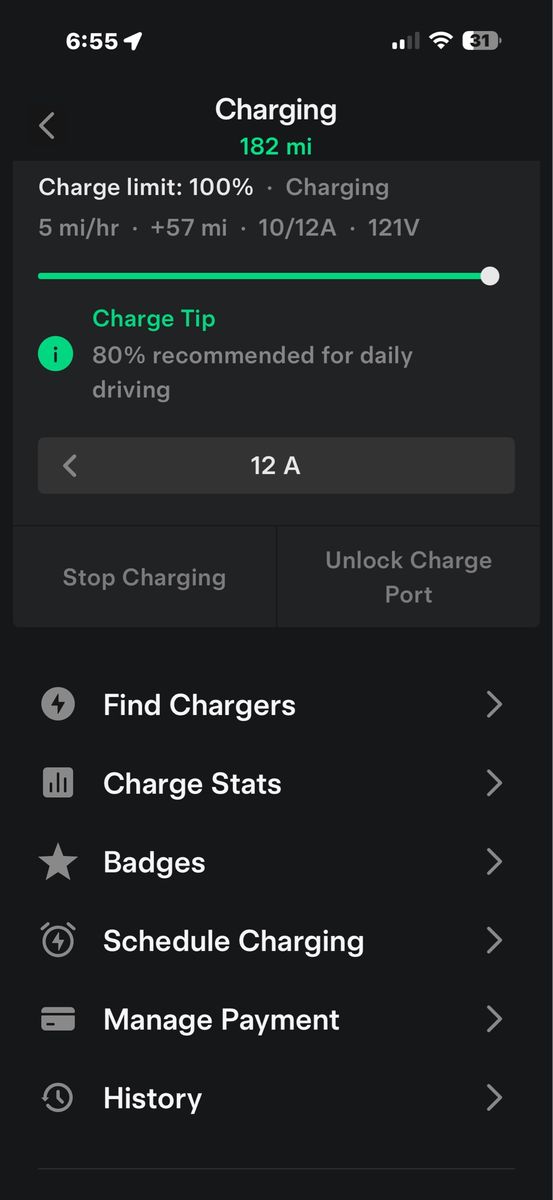The image size is (553, 1200).
Task: Tap the 12 A current value field
Action: [x=276, y=465]
